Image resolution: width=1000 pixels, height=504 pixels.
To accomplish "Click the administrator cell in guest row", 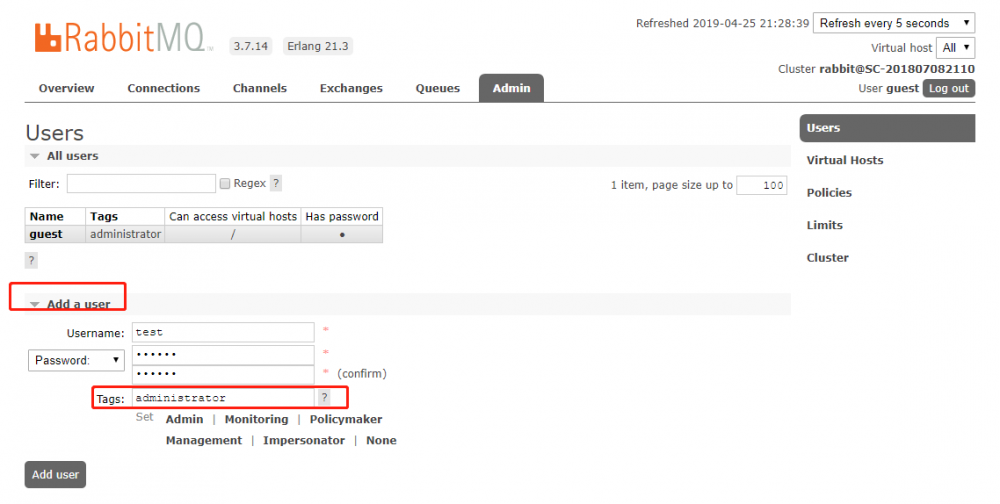I will click(x=125, y=234).
